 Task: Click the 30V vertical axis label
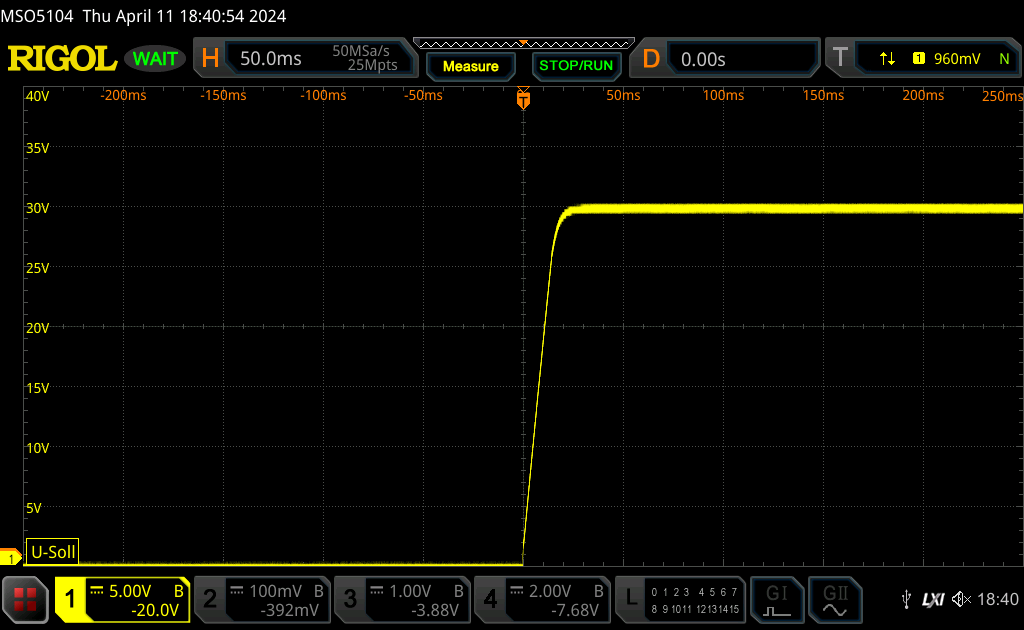[37, 208]
